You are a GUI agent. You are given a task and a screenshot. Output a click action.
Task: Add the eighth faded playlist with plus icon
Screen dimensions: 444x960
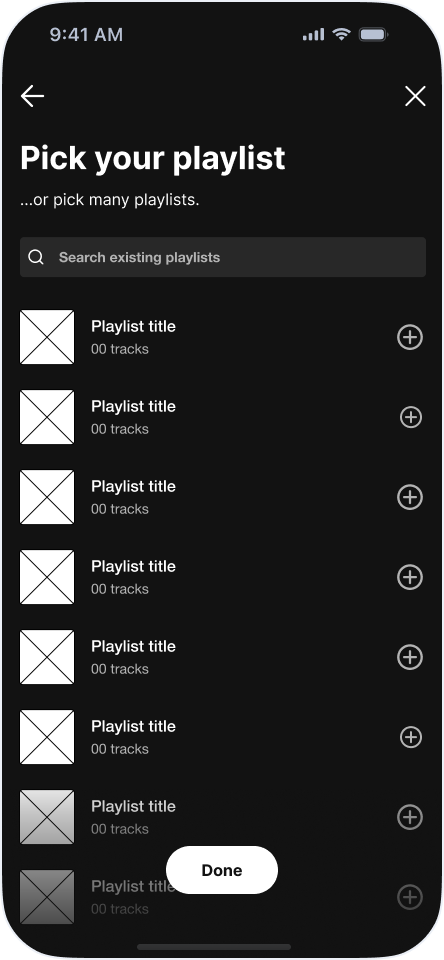(x=410, y=897)
